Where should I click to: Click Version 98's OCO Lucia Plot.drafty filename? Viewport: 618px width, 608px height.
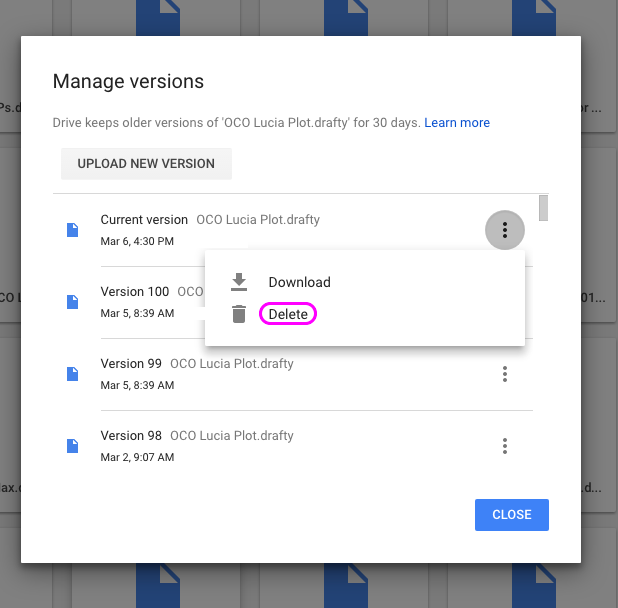pyautogui.click(x=232, y=436)
